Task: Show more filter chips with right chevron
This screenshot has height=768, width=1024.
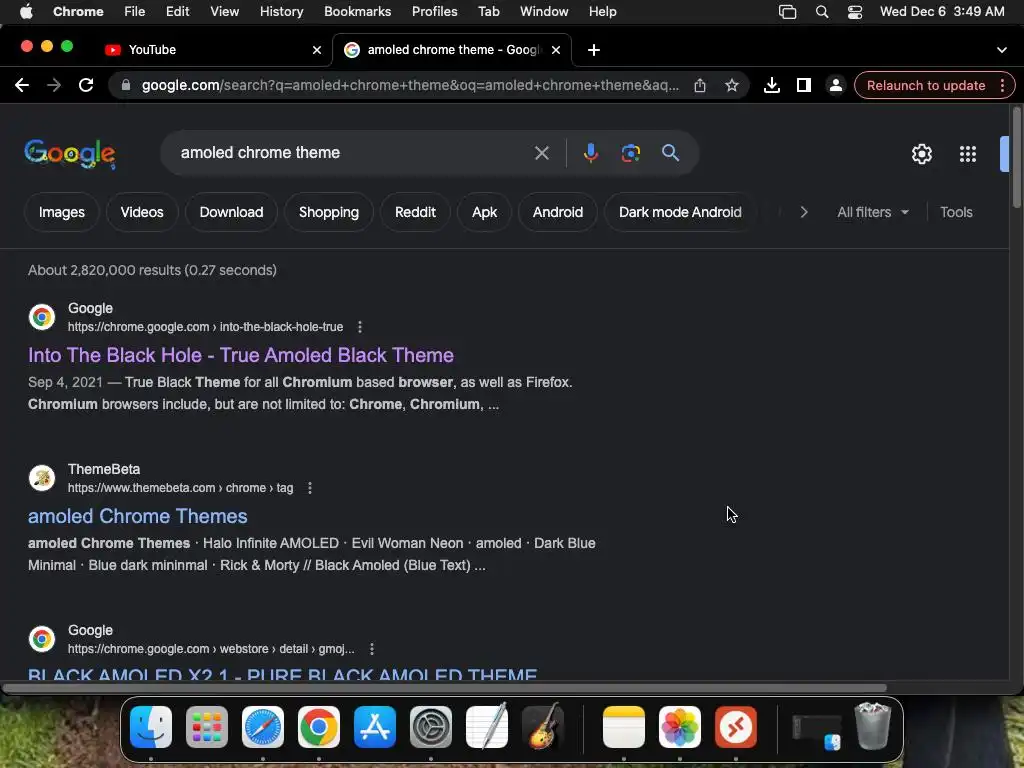Action: pos(804,212)
